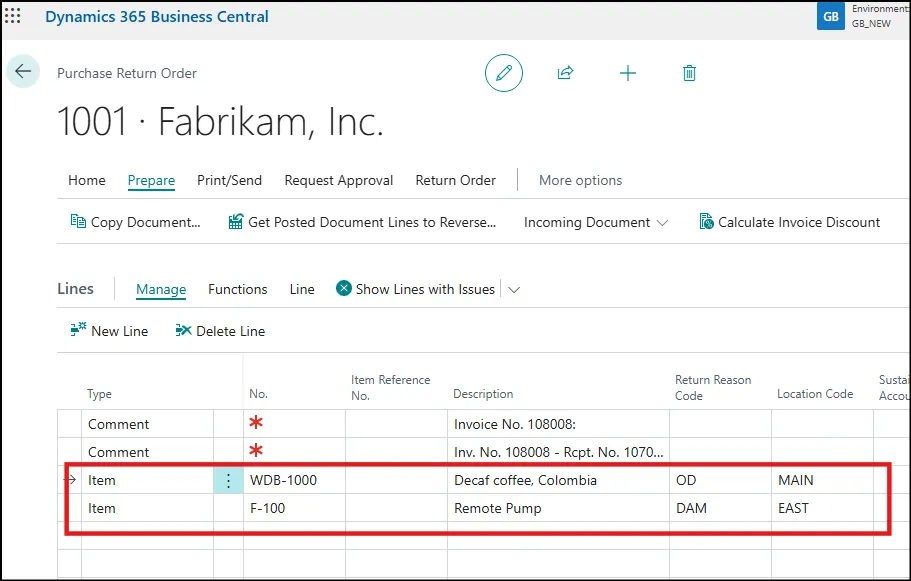Show More options menu
The width and height of the screenshot is (911, 581).
point(580,180)
